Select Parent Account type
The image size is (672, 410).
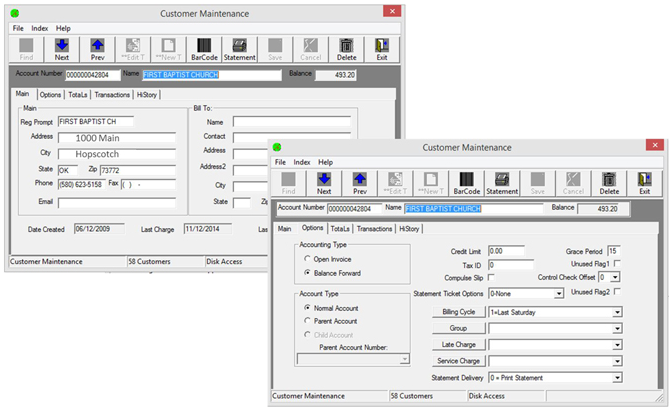(x=307, y=320)
